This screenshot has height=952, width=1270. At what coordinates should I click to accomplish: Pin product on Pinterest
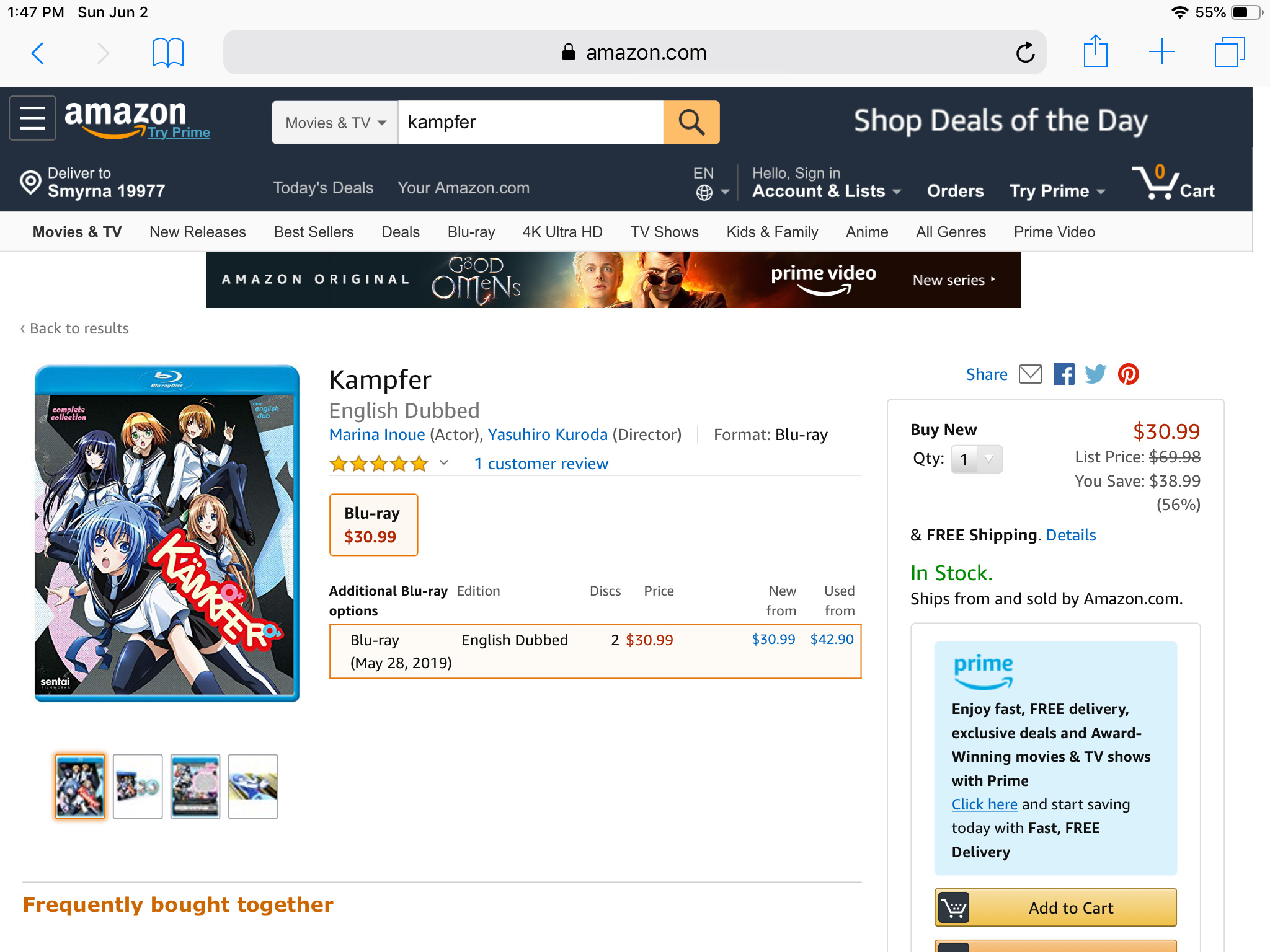click(1128, 374)
